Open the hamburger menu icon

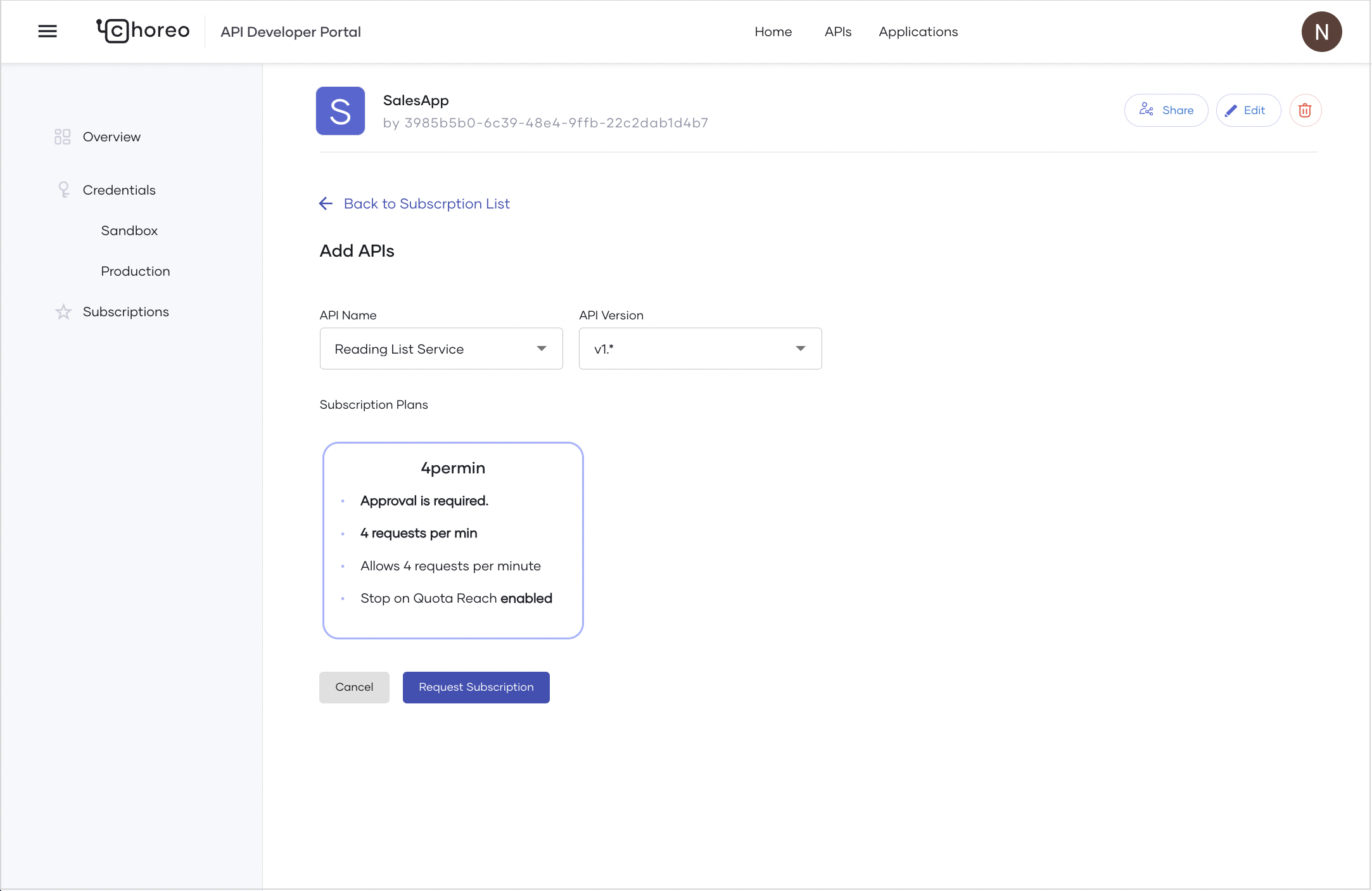click(x=48, y=31)
